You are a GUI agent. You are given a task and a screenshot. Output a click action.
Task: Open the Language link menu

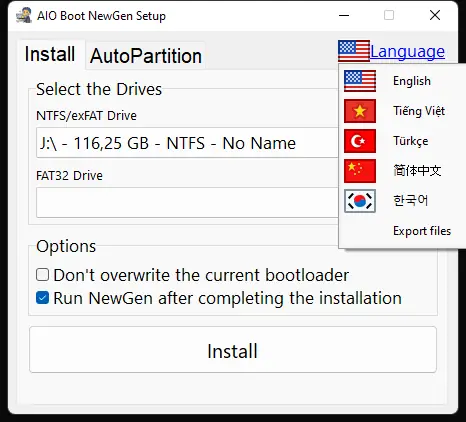coord(407,51)
